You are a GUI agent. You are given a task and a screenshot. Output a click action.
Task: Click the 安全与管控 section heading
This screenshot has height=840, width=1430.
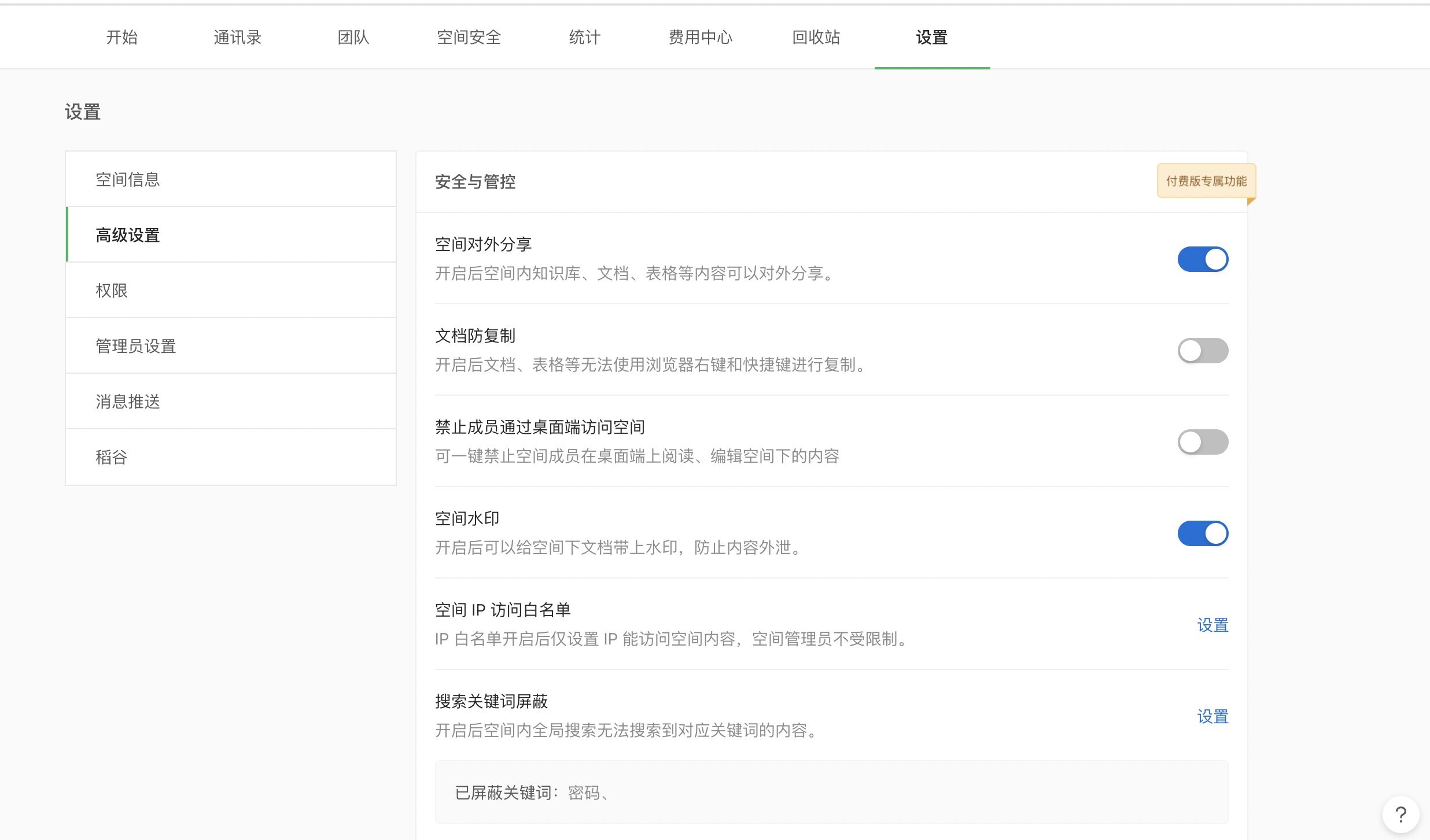(x=475, y=182)
